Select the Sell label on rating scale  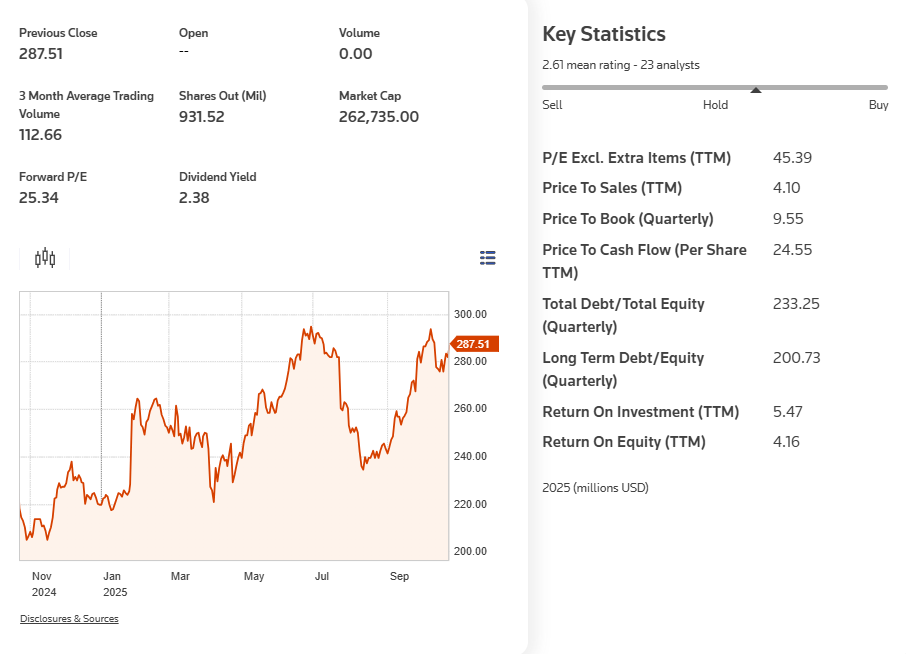click(x=552, y=105)
